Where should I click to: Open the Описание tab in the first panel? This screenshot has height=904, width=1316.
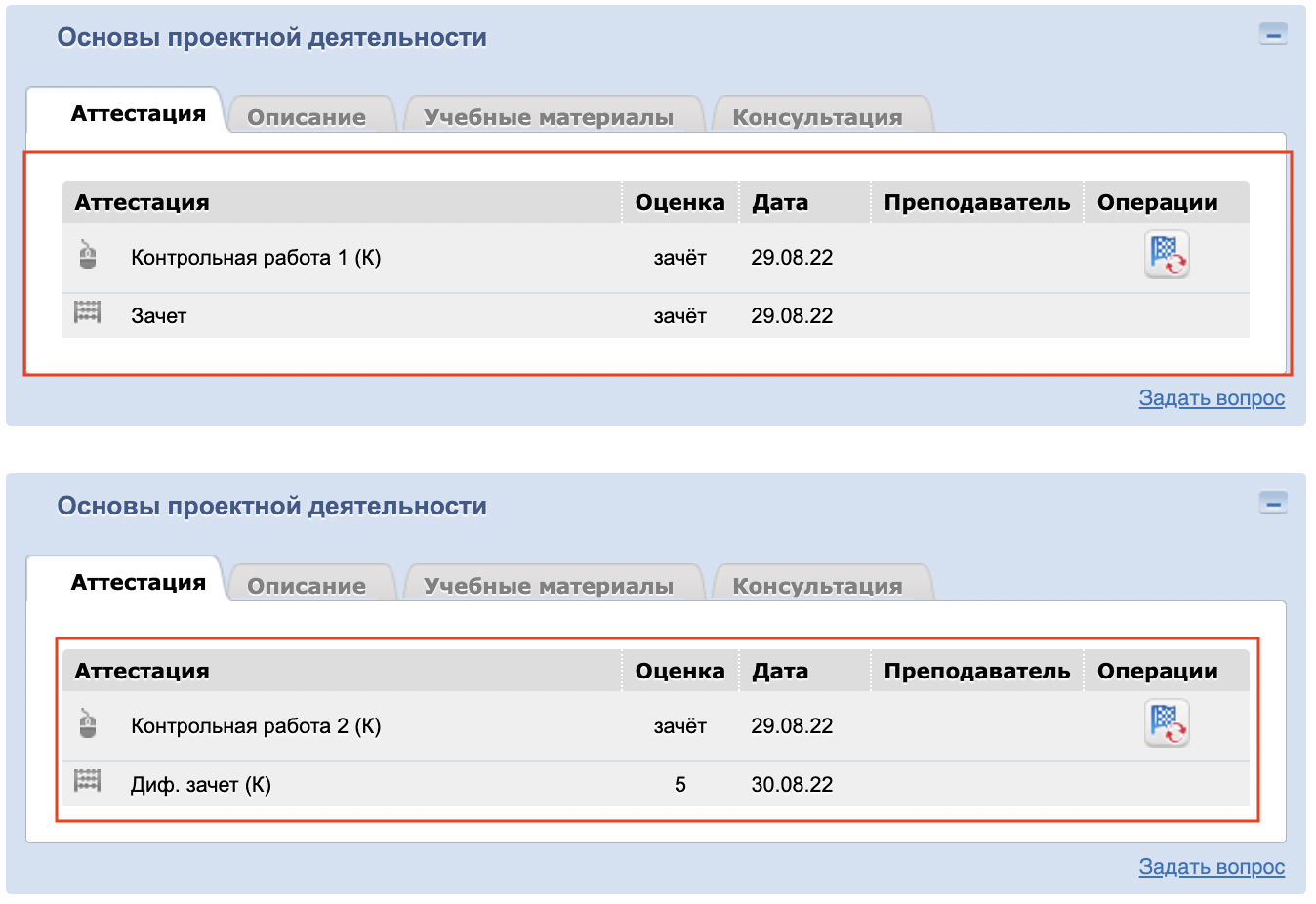click(x=307, y=117)
